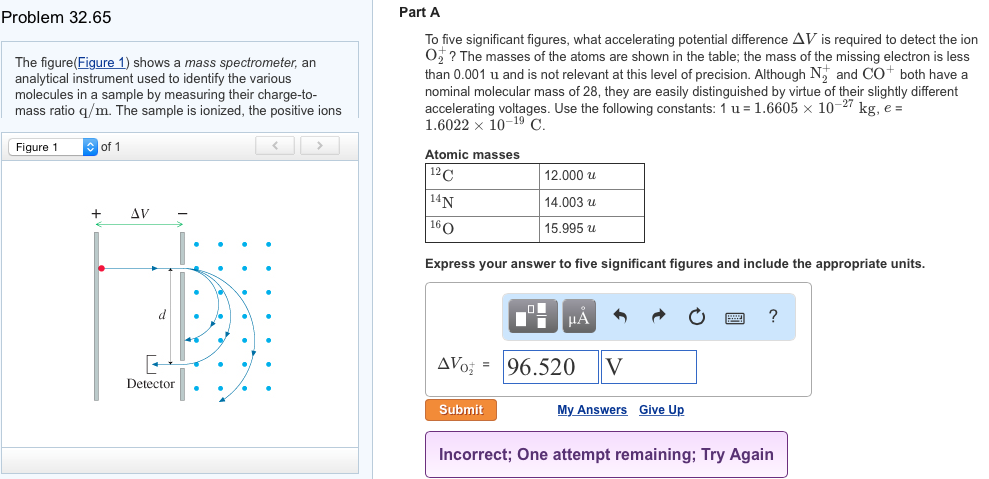This screenshot has width=989, height=479.
Task: Click the answer value field showing 96.520
Action: pos(551,367)
